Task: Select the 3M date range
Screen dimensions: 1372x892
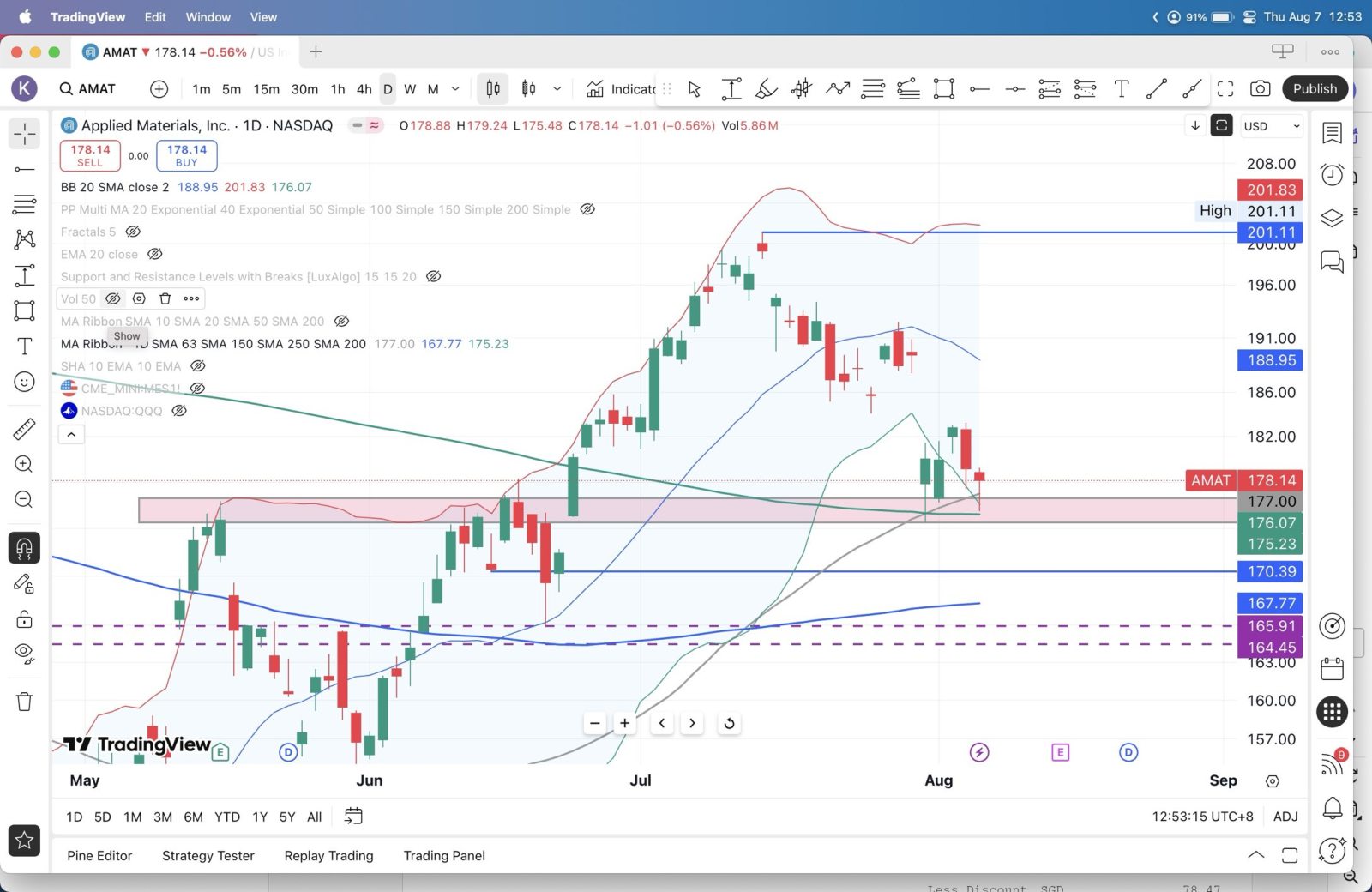Action: tap(162, 817)
